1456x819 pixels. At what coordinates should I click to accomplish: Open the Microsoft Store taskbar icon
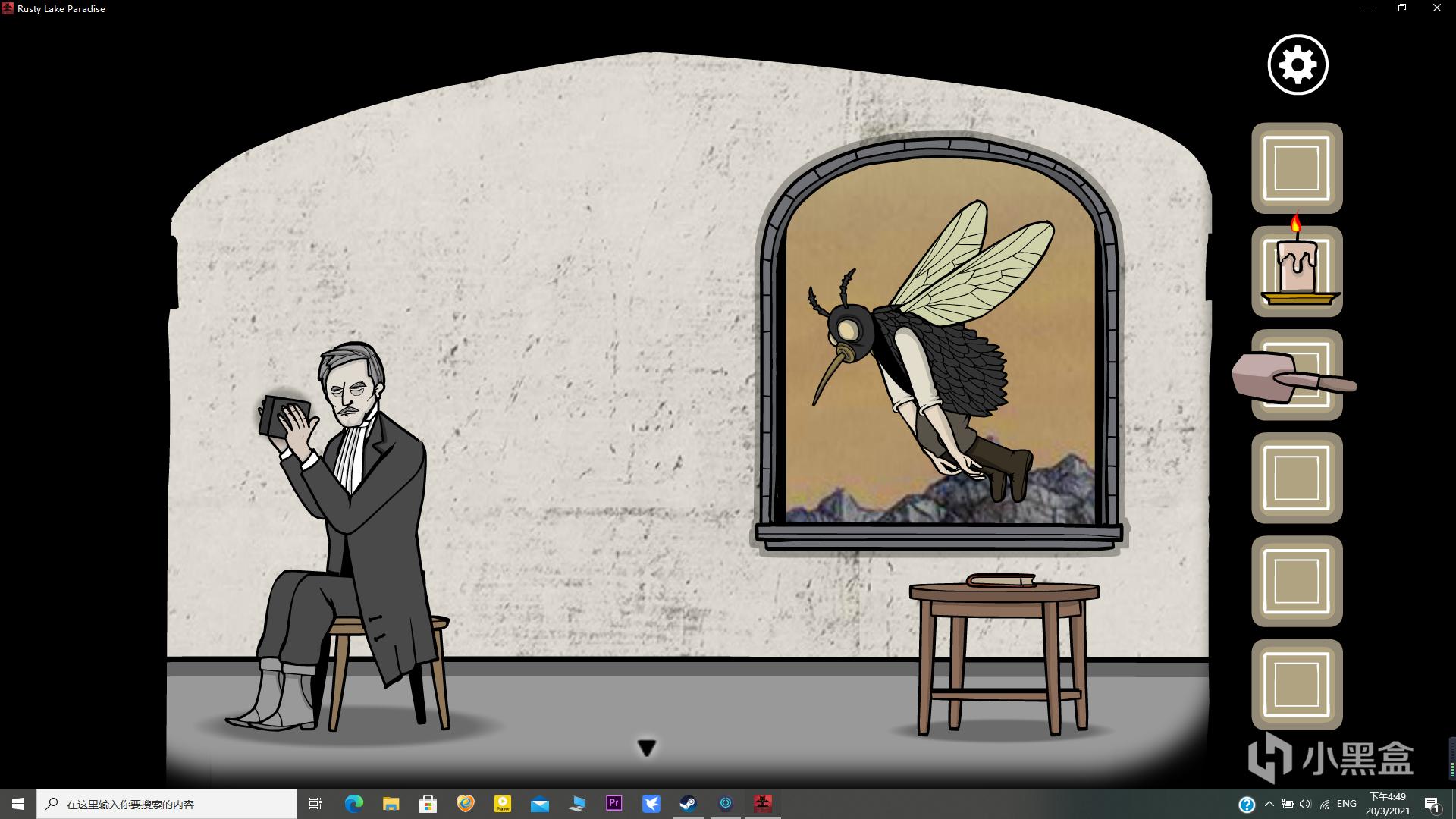(x=428, y=804)
